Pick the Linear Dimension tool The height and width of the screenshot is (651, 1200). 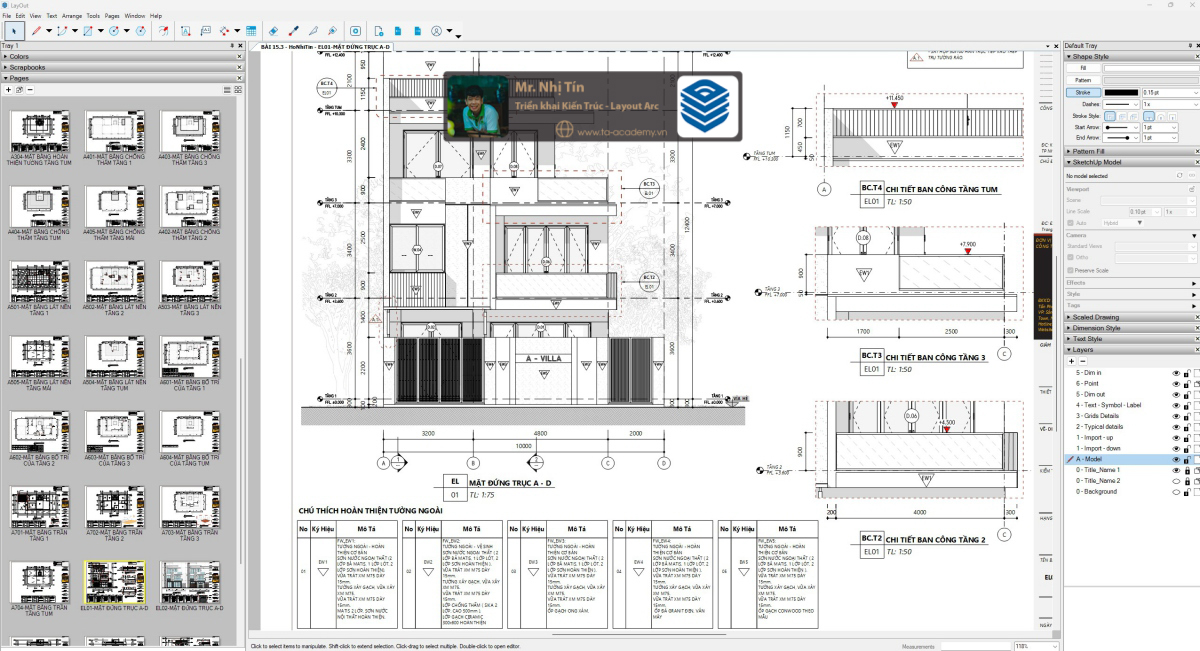point(225,31)
